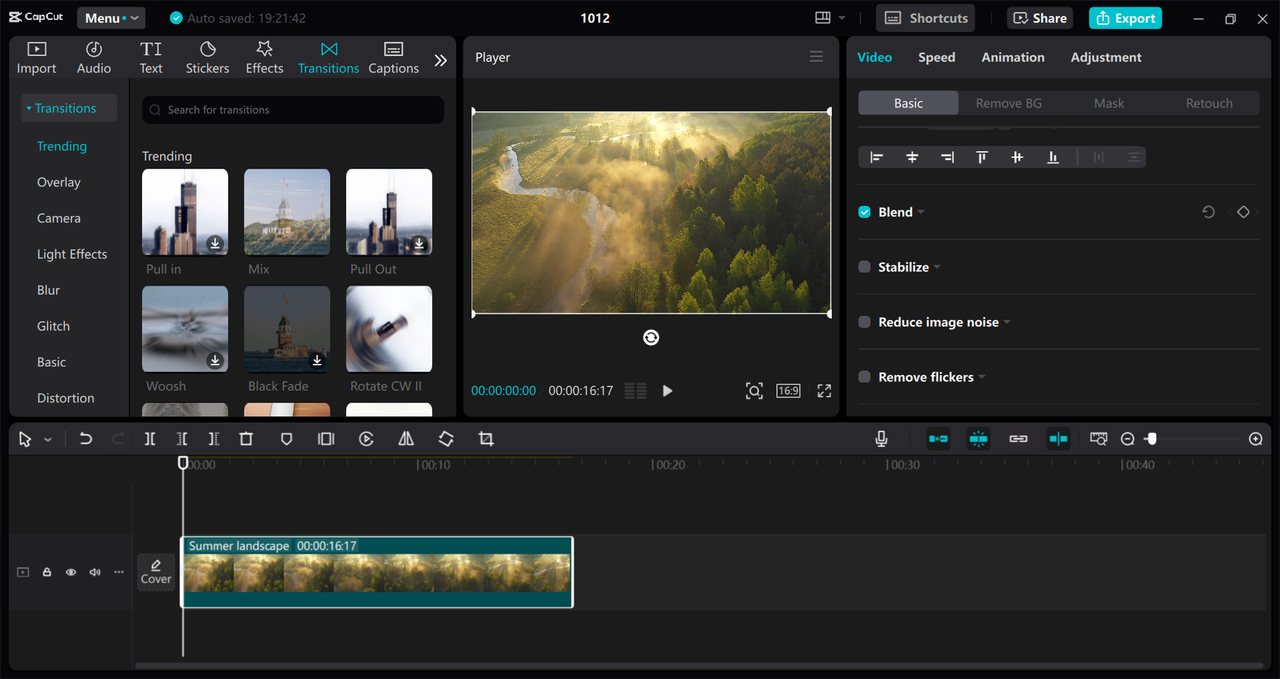
Task: Click the Blend keyframe diamond icon
Action: pos(1243,212)
